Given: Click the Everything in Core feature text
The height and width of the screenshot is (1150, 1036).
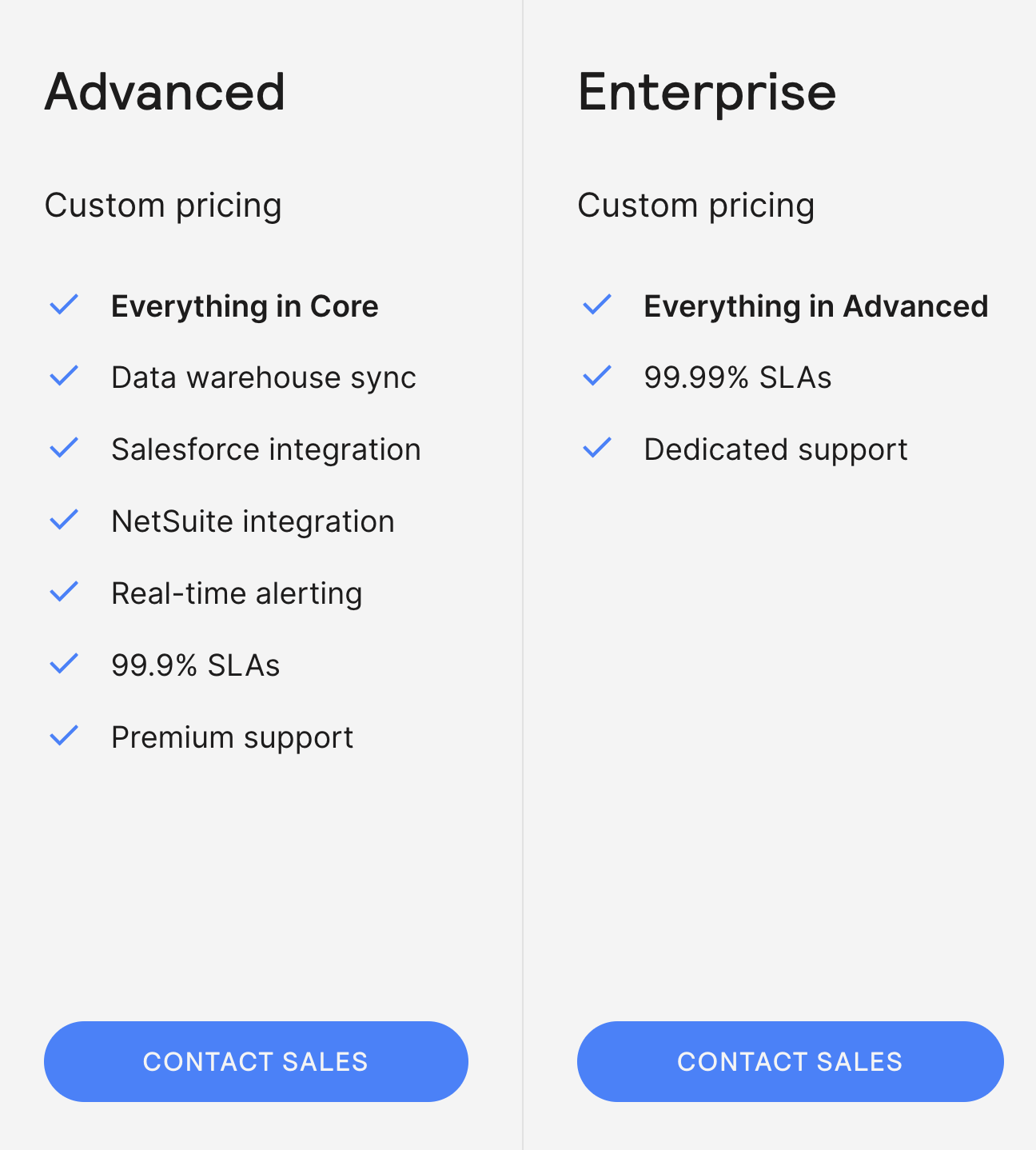Looking at the screenshot, I should [x=245, y=306].
